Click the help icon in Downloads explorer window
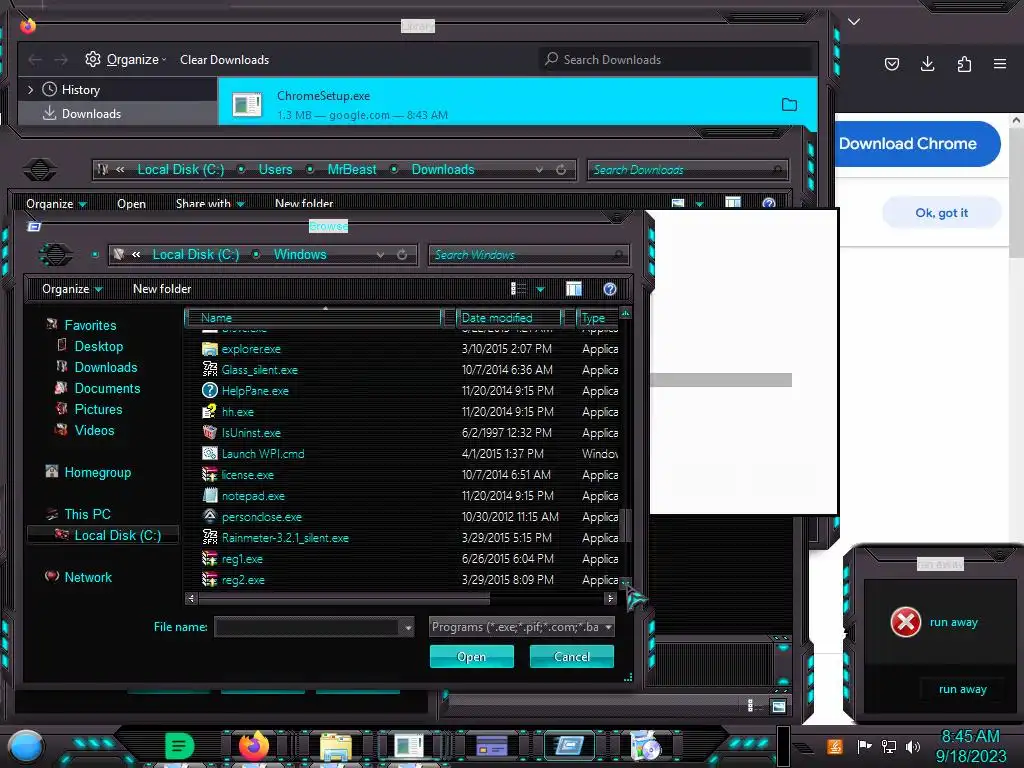Screen dimensions: 1024x768 (x=769, y=203)
